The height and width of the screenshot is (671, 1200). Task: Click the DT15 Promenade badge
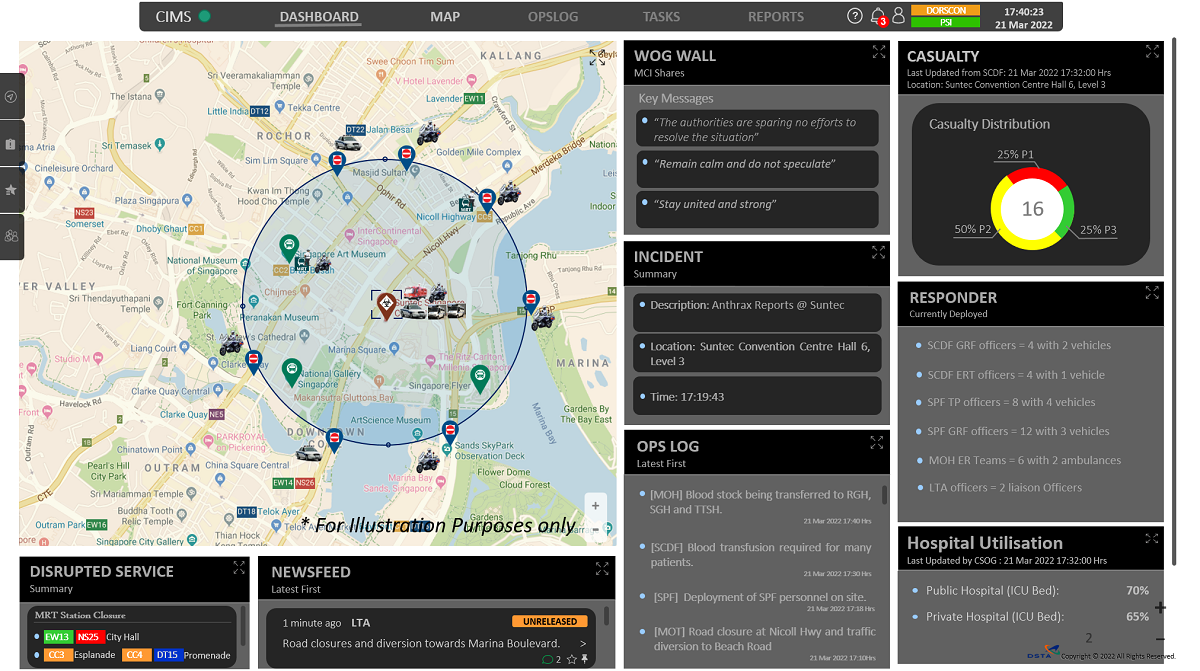(x=167, y=656)
